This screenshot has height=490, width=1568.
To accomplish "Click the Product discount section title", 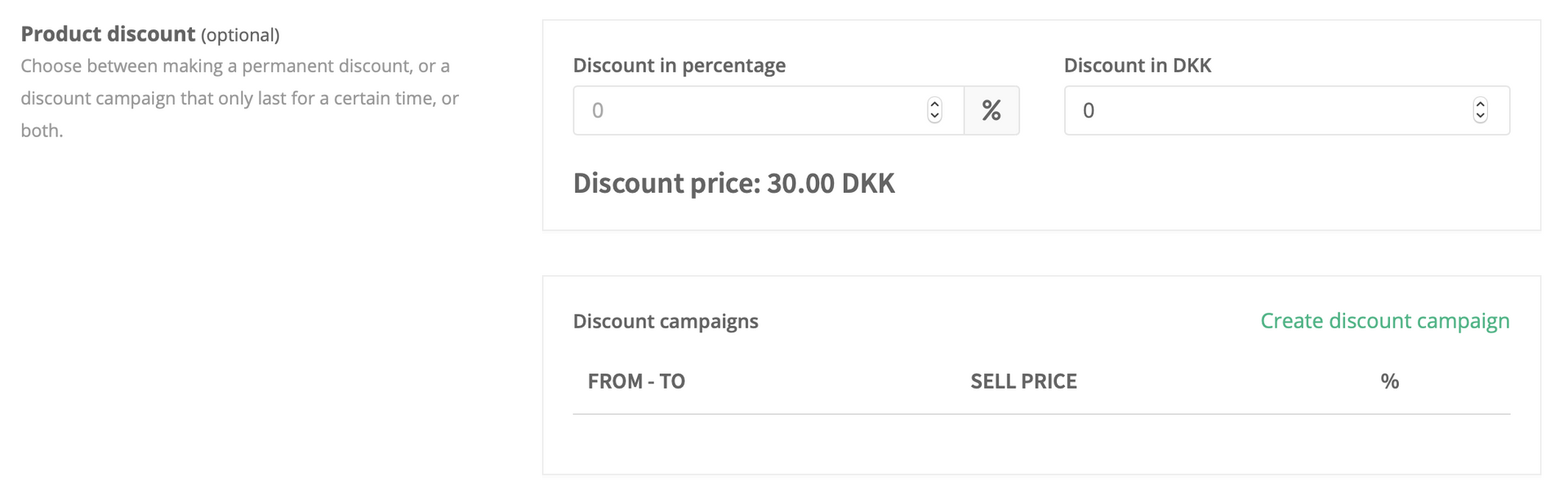I will tap(108, 34).
